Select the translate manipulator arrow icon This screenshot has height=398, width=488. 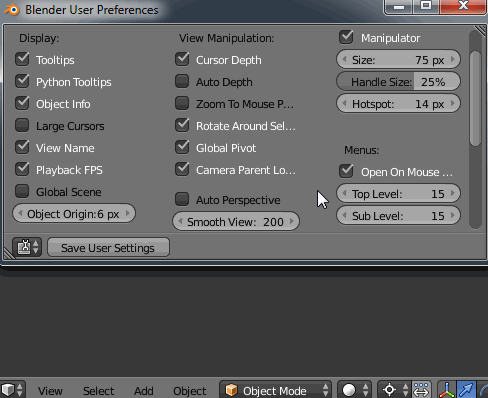pos(466,390)
